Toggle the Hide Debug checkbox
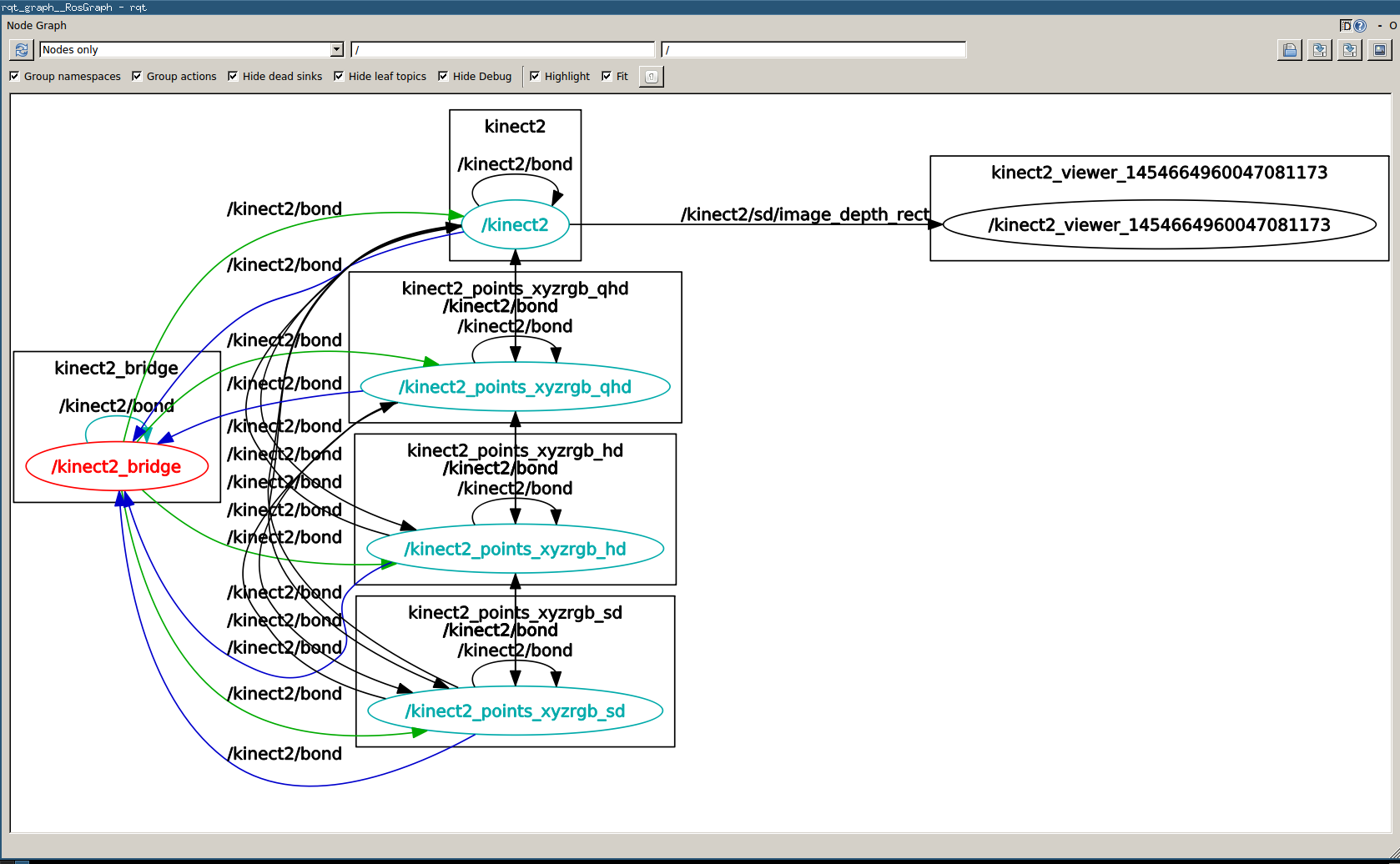Viewport: 1400px width, 864px height. (x=443, y=76)
